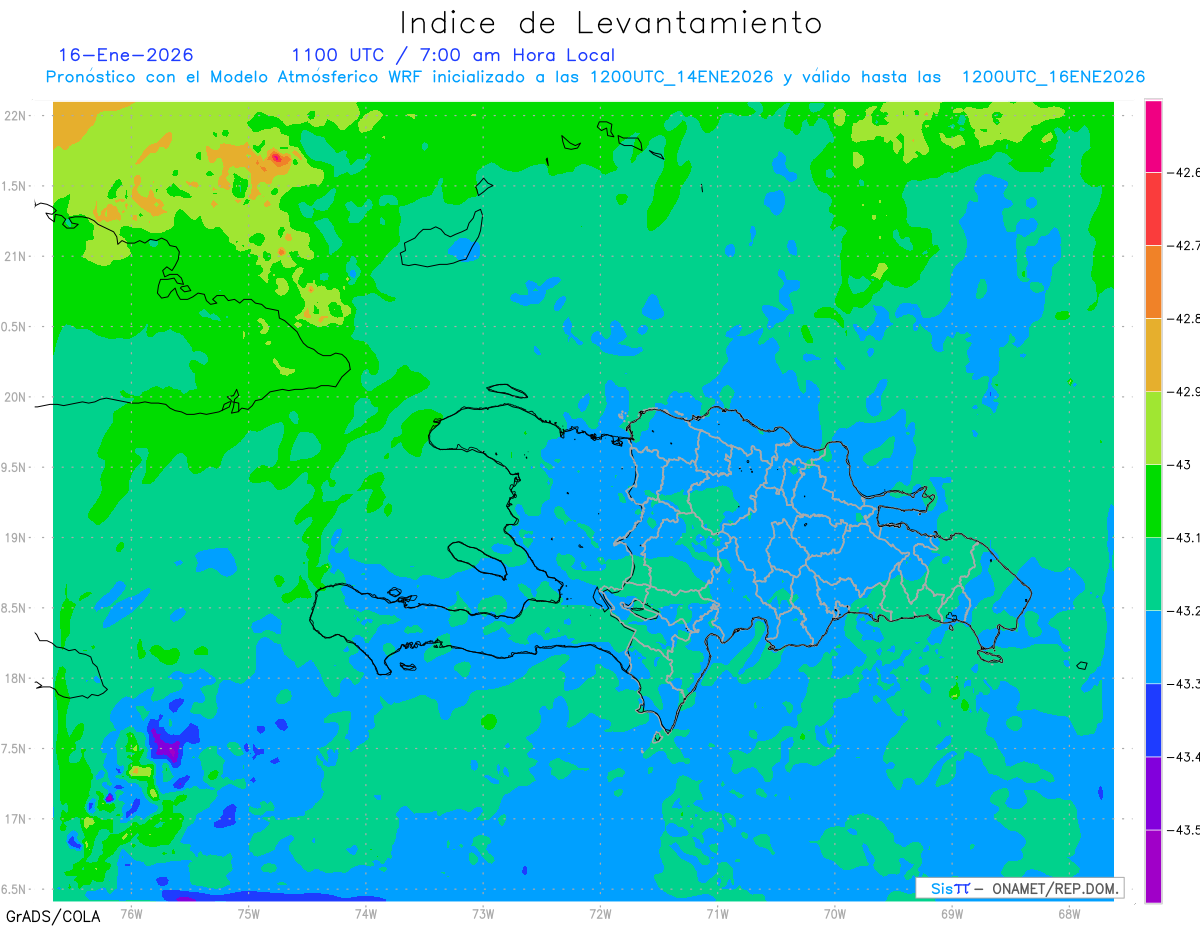Screen dimensions: 1200x927
Task: Click the '74W' longitude label
Action: click(366, 913)
